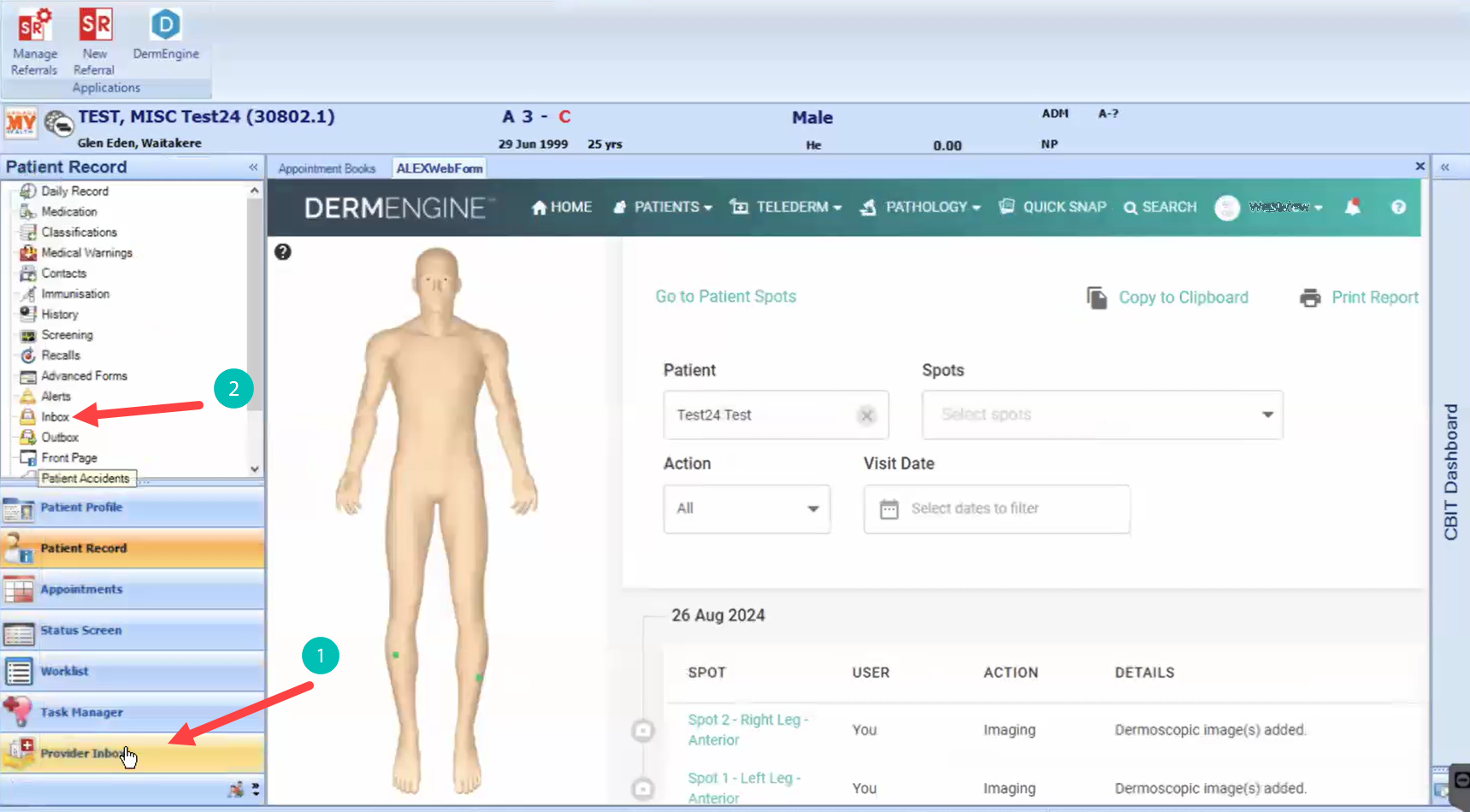Click the MY Health logo icon
Screen dimensions: 1470x812
[21, 123]
